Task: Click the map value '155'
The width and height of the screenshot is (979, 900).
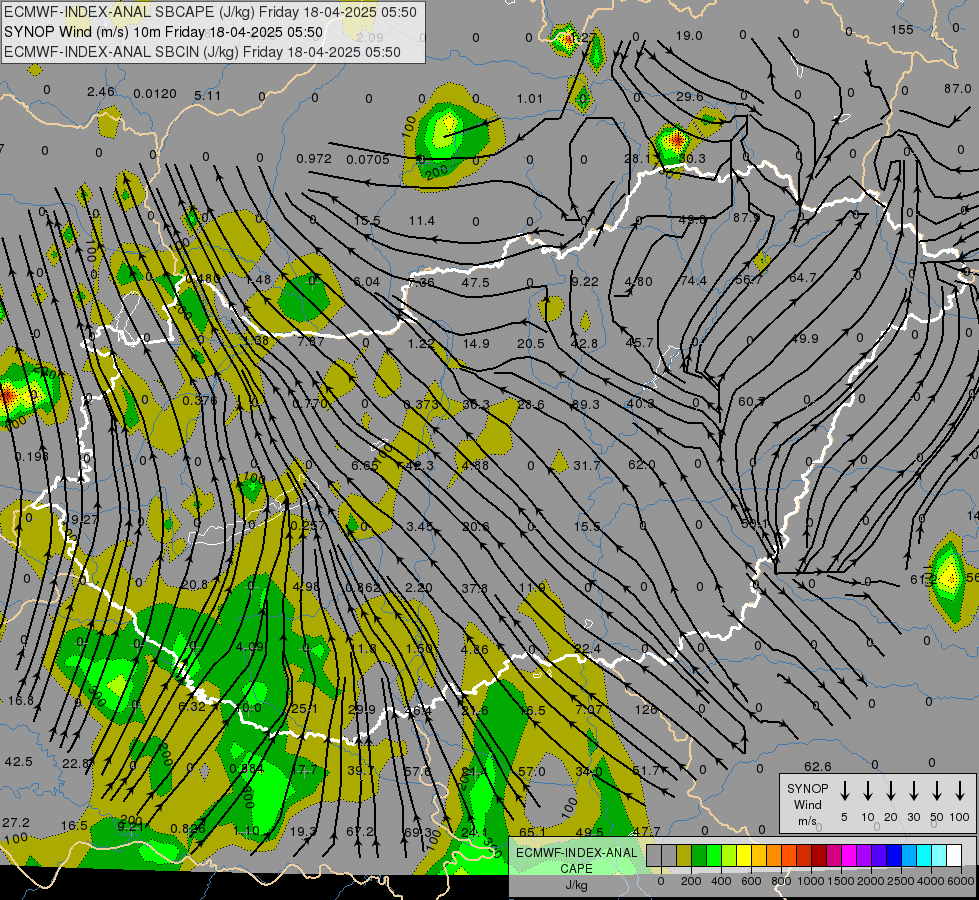Action: point(902,29)
